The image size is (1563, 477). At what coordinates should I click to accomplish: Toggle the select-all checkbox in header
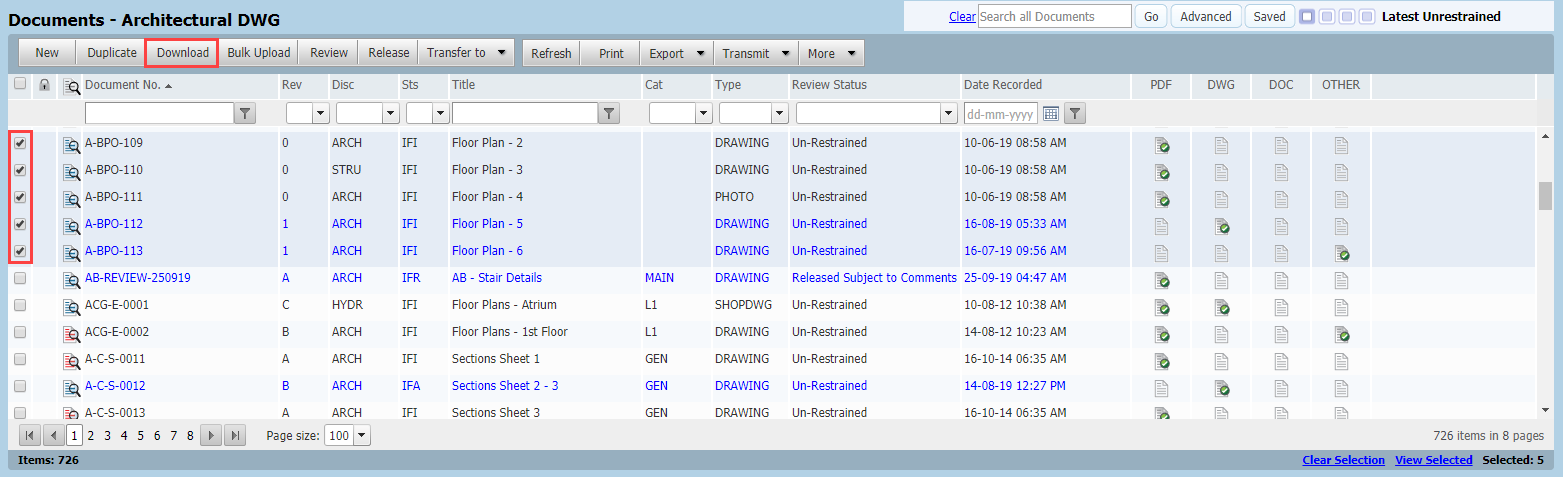click(20, 84)
